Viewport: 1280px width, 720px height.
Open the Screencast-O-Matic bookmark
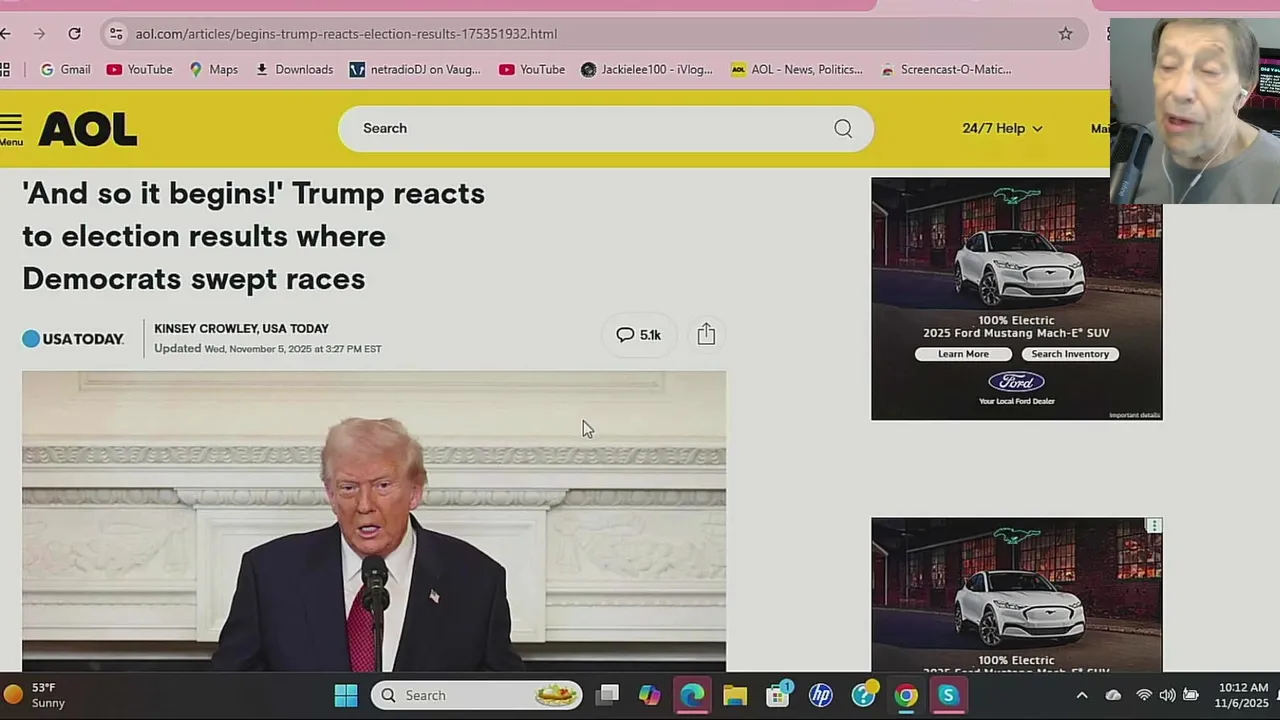(x=946, y=70)
